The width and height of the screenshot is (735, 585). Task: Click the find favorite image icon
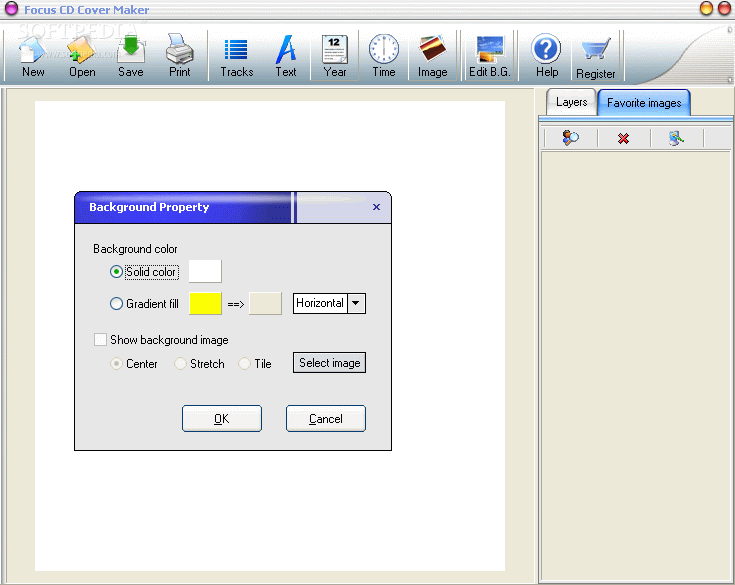coord(570,138)
